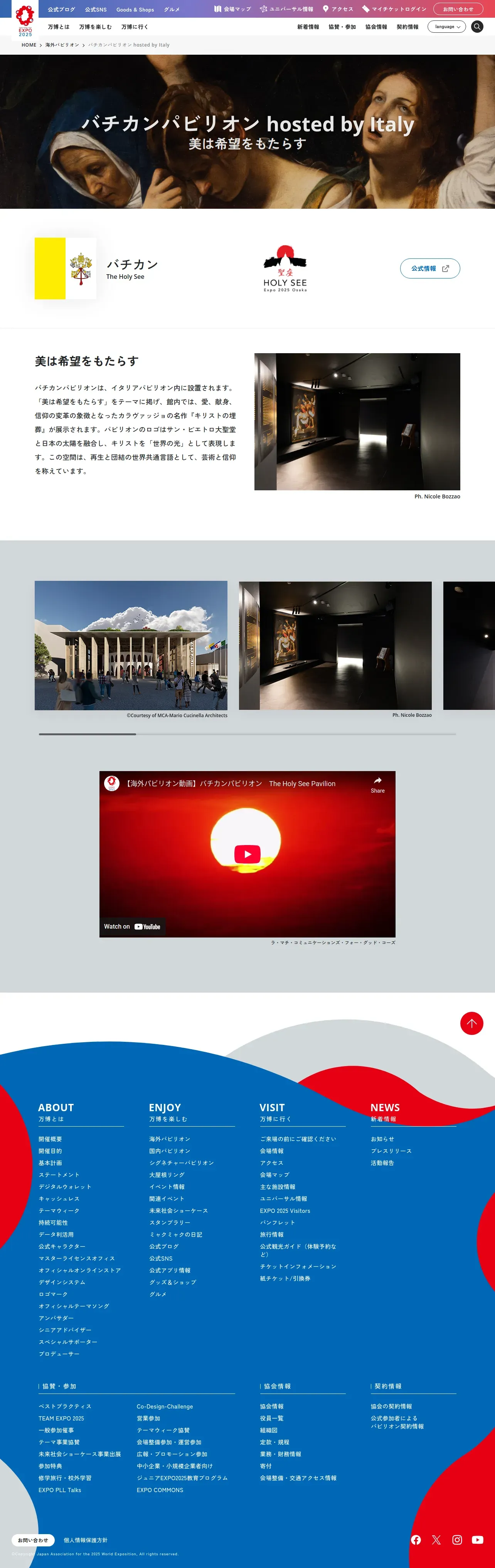Open TEAM EXPO 2025 in the footer
This screenshot has width=495, height=1568.
[x=62, y=1418]
